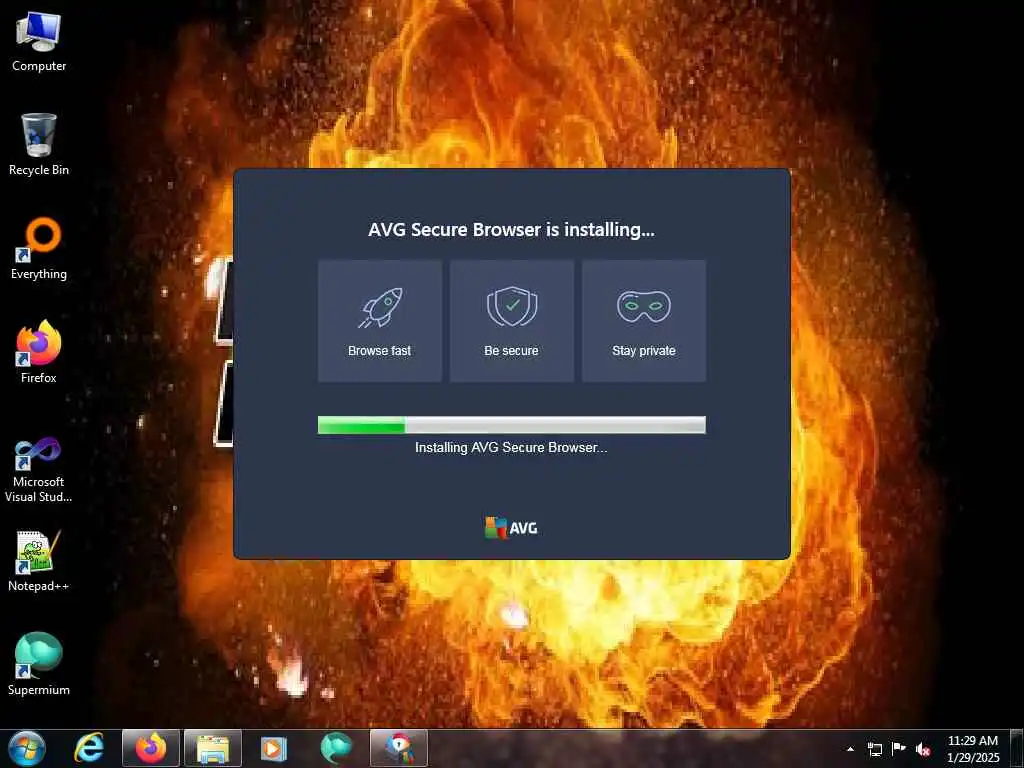
Task: Open the Action Center flag icon
Action: pos(899,749)
